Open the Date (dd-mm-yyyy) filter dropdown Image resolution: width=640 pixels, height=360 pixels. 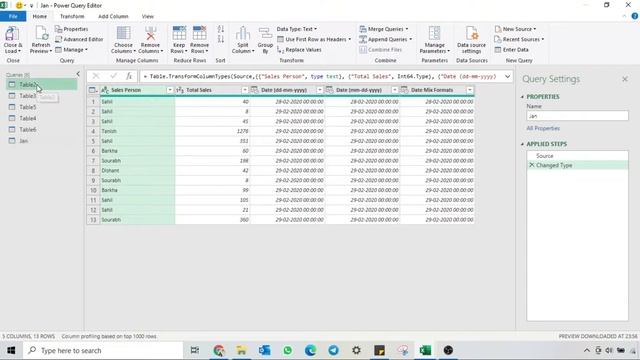click(x=320, y=90)
